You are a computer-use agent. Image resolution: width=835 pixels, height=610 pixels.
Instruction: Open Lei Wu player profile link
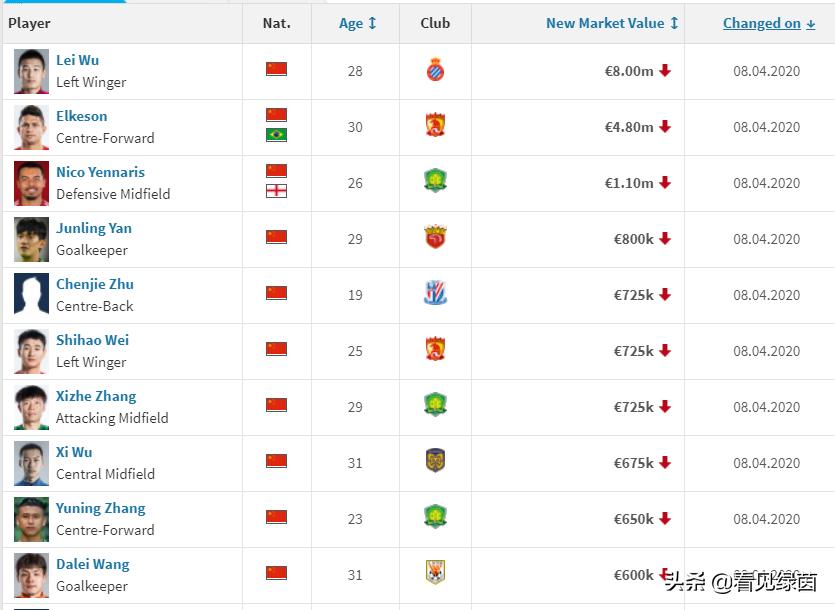pos(77,60)
